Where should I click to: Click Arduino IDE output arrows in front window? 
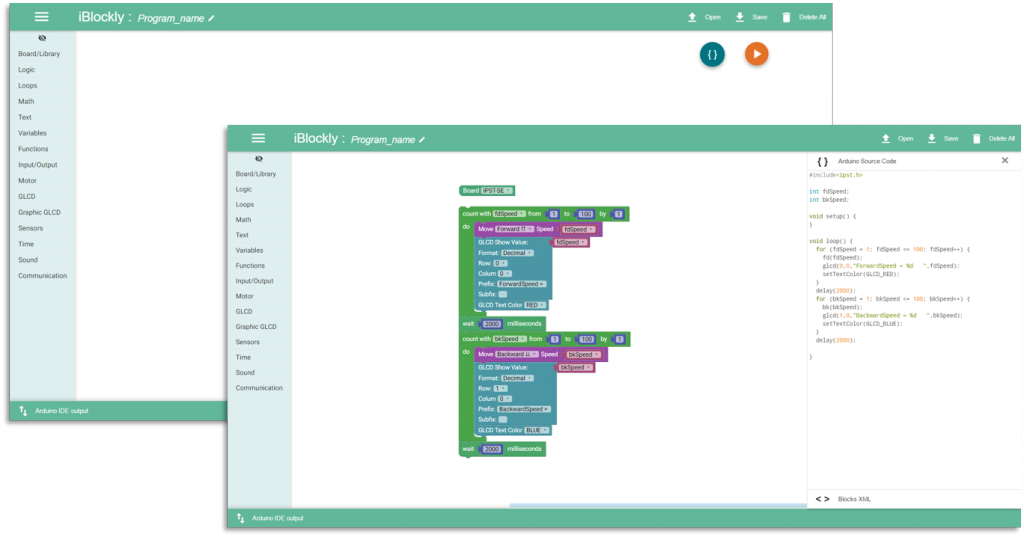point(240,518)
